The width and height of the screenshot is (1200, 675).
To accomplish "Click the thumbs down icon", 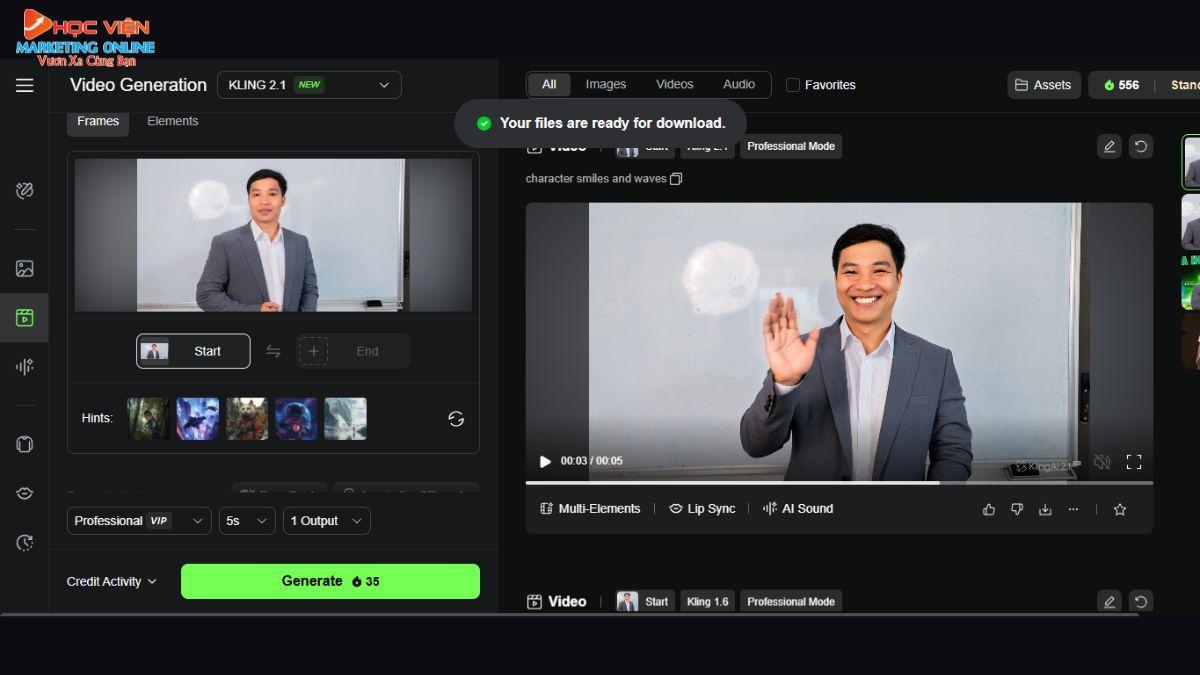I will point(1017,509).
